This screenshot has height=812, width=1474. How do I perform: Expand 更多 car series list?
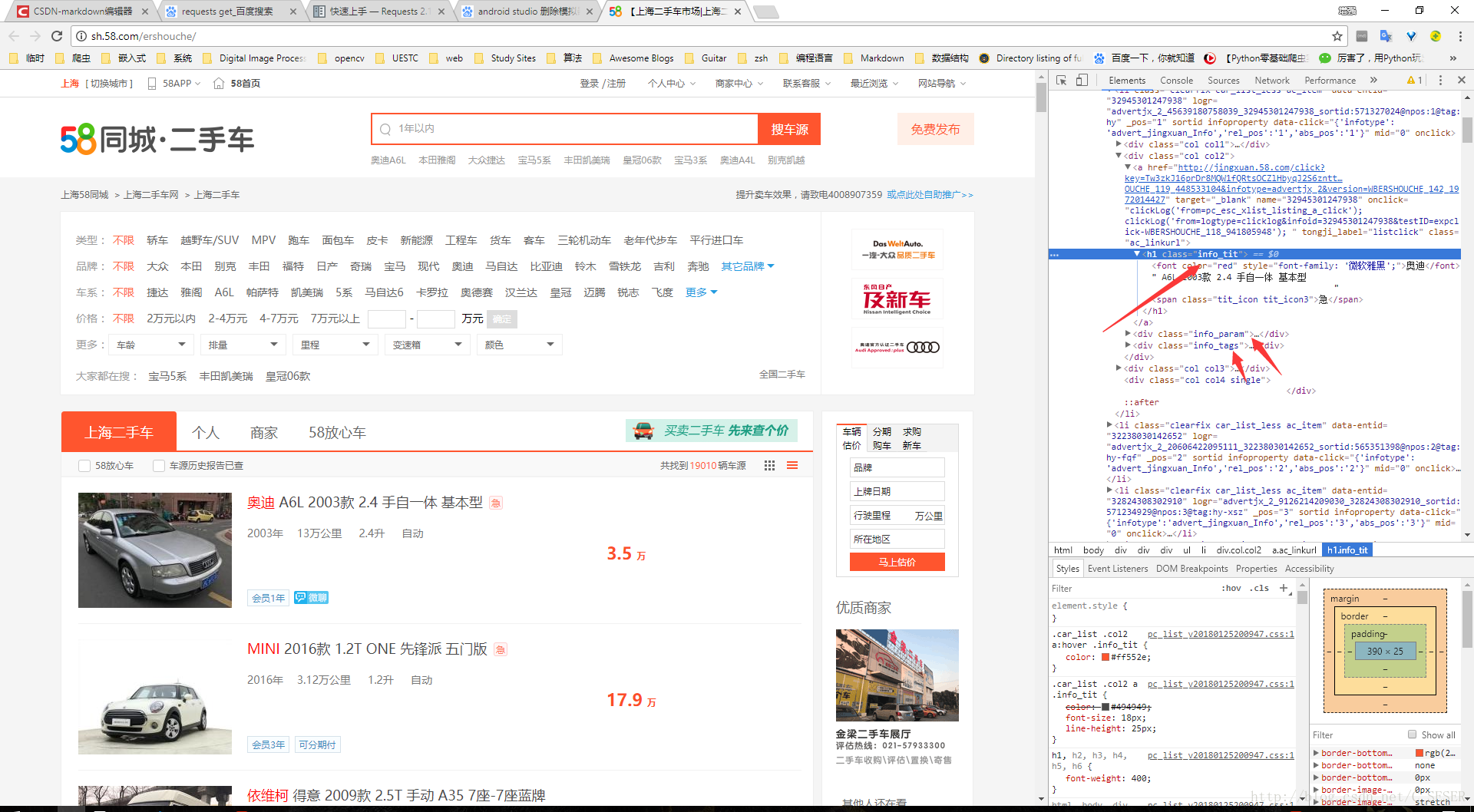pyautogui.click(x=702, y=292)
